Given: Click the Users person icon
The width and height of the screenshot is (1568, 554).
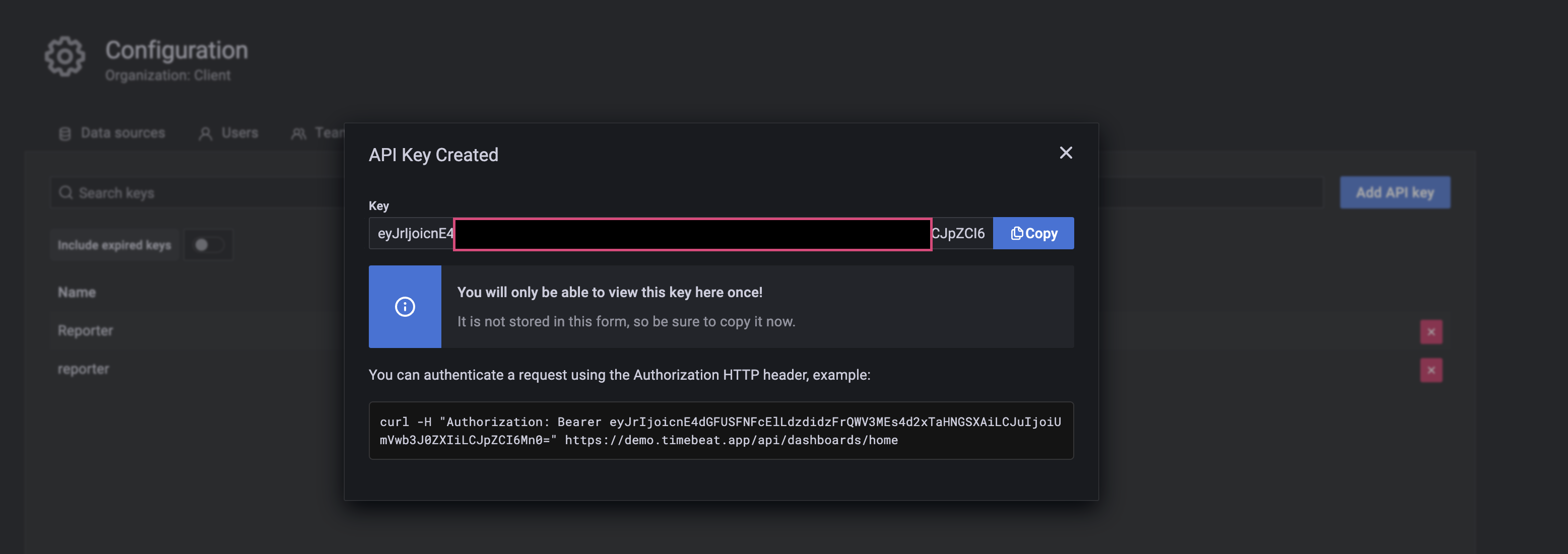Looking at the screenshot, I should [x=206, y=133].
